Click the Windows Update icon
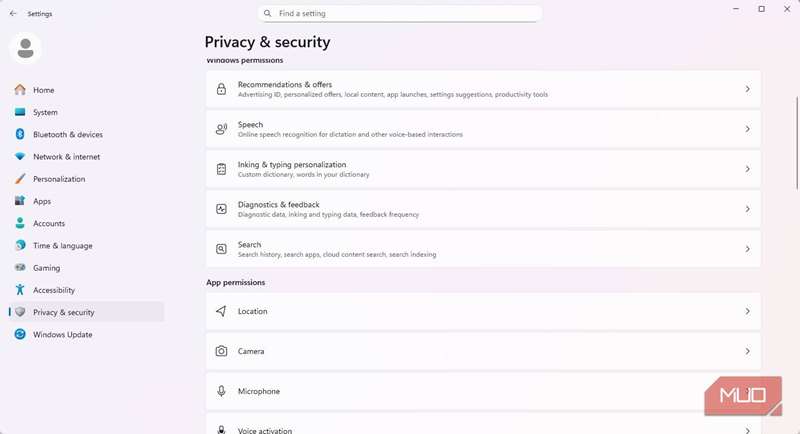 20,335
